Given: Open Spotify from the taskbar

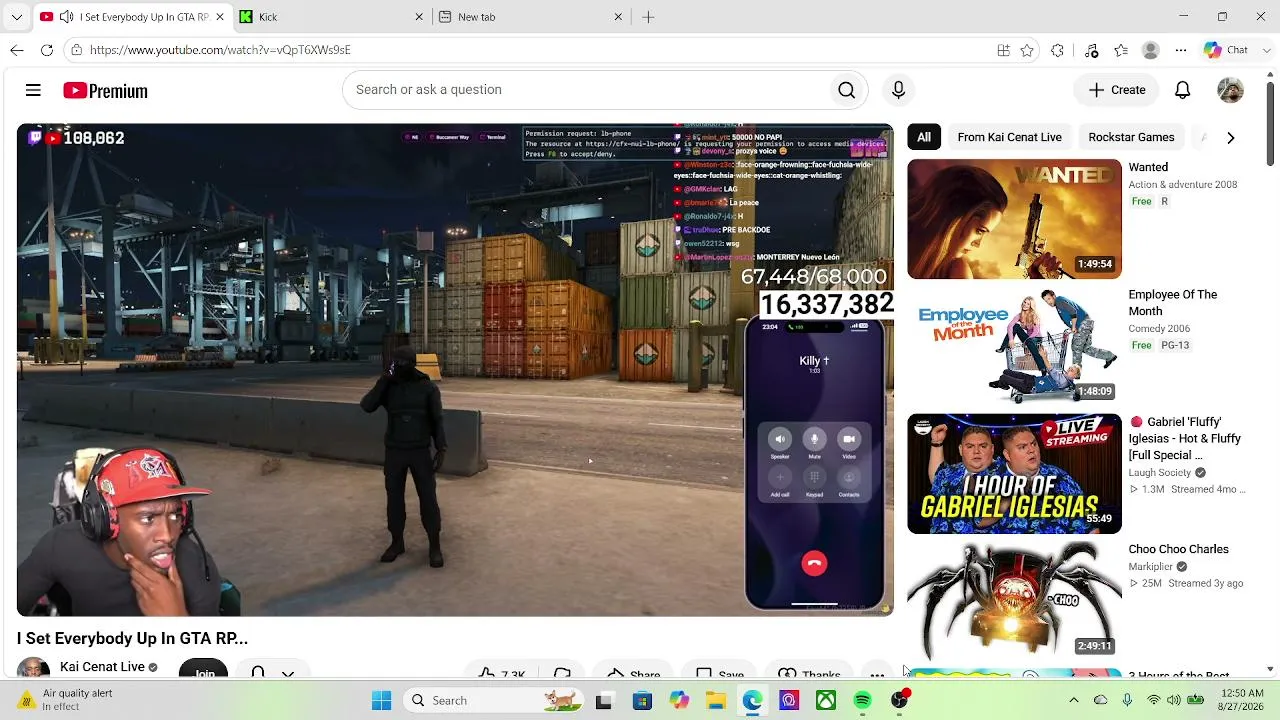Looking at the screenshot, I should point(862,701).
